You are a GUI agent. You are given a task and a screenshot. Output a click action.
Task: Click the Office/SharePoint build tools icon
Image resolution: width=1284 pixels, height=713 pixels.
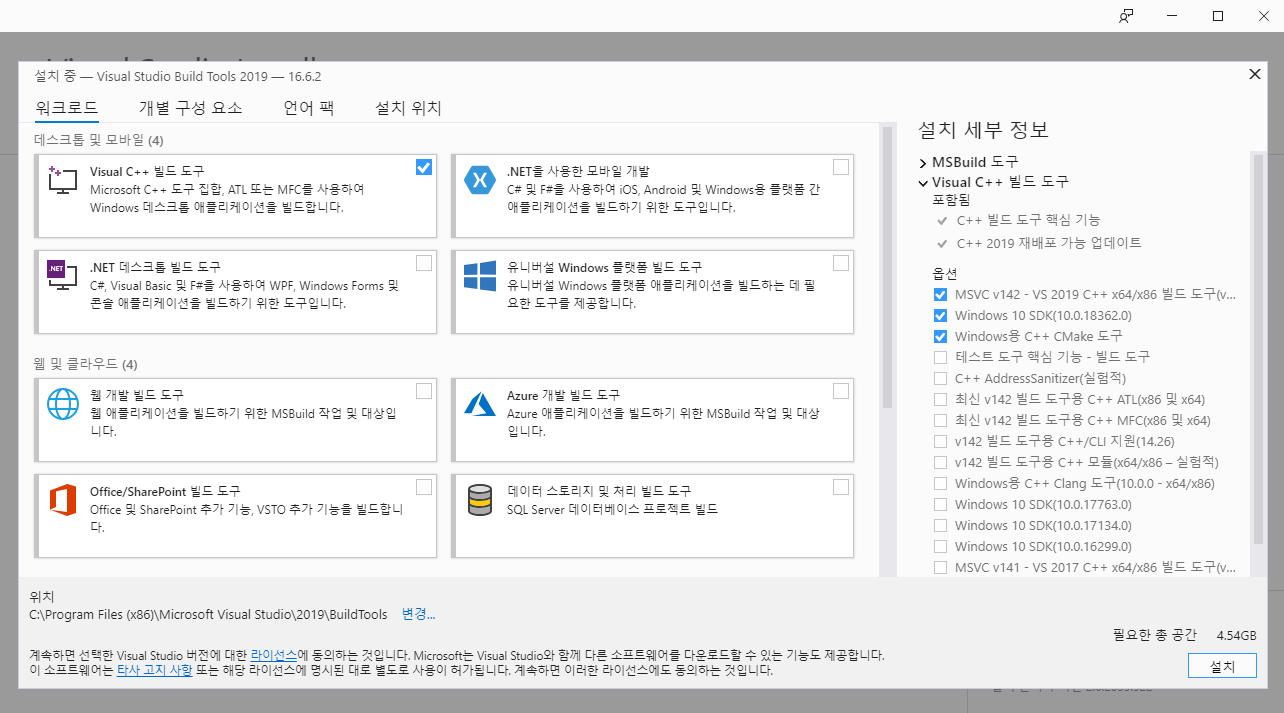[63, 500]
